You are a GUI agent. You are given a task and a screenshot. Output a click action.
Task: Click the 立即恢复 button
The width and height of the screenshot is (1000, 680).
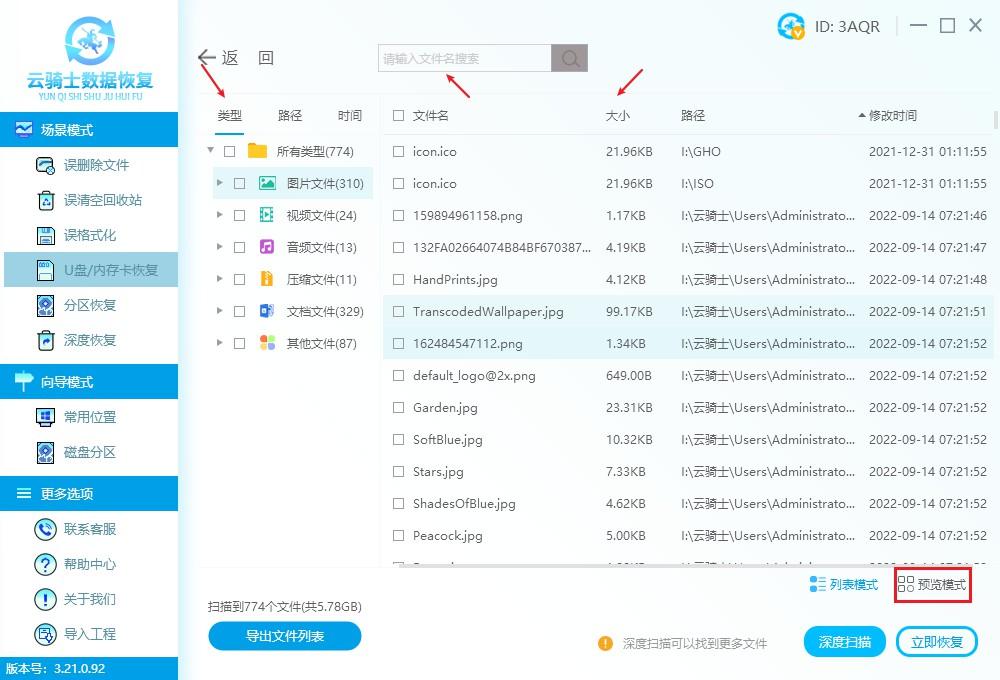click(937, 642)
